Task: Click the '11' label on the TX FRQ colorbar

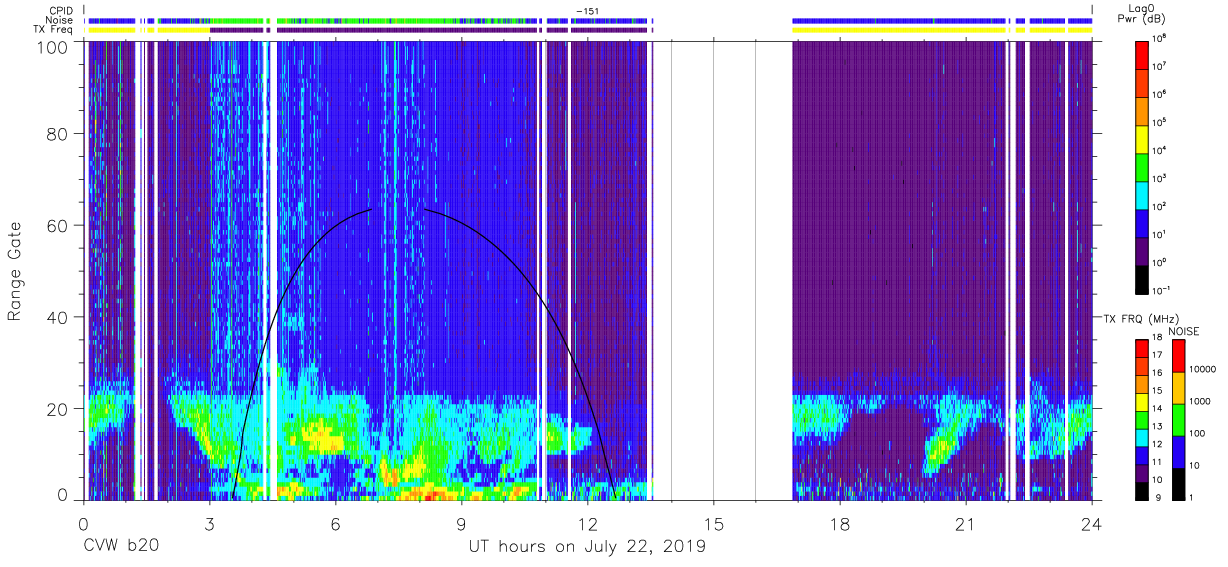Action: [x=1157, y=461]
